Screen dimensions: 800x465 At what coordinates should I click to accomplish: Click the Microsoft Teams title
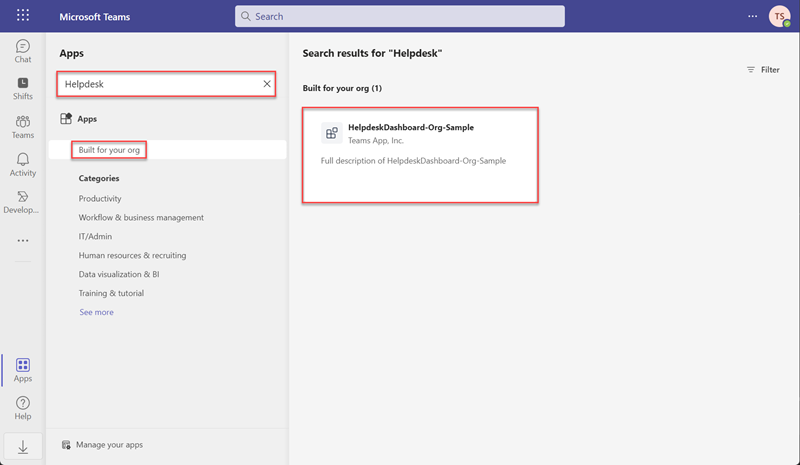tap(94, 16)
